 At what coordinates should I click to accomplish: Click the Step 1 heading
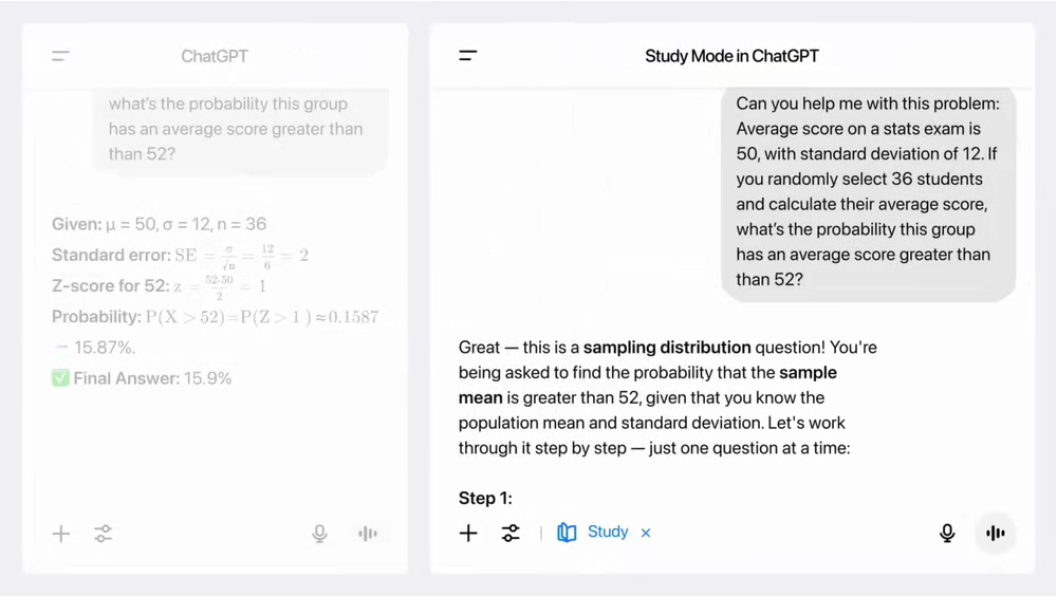tap(486, 498)
